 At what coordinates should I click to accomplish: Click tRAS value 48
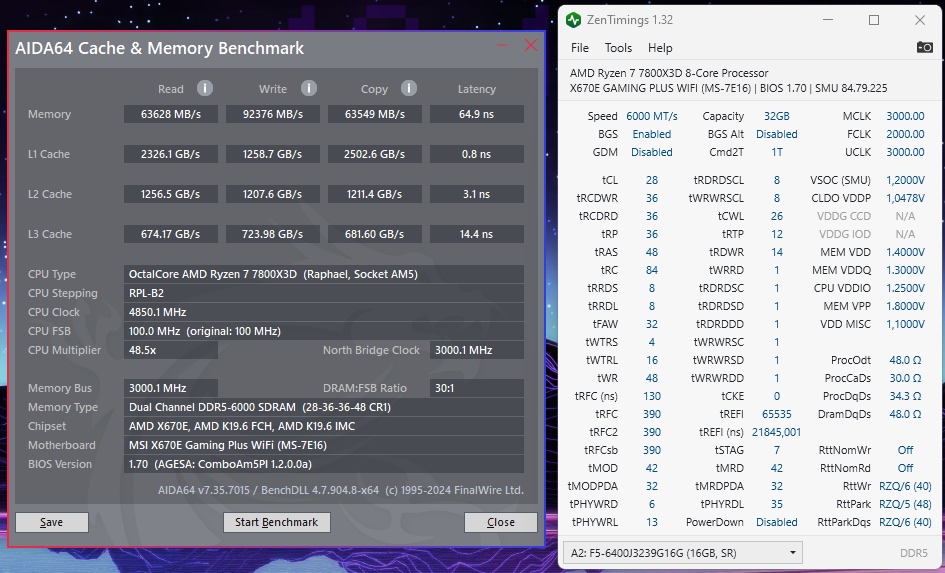pyautogui.click(x=651, y=252)
